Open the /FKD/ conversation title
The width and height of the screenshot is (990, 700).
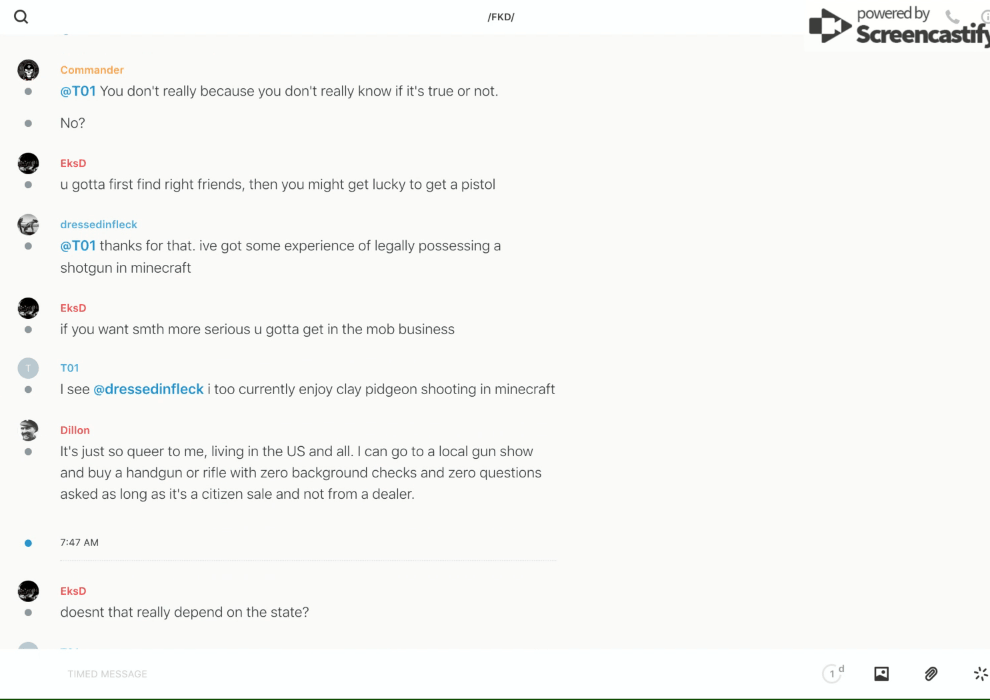point(501,17)
